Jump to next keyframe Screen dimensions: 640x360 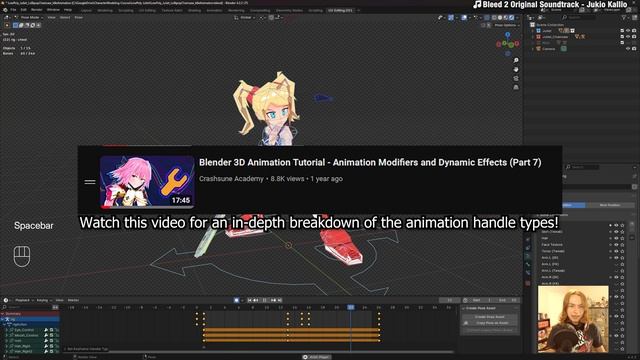(x=273, y=300)
